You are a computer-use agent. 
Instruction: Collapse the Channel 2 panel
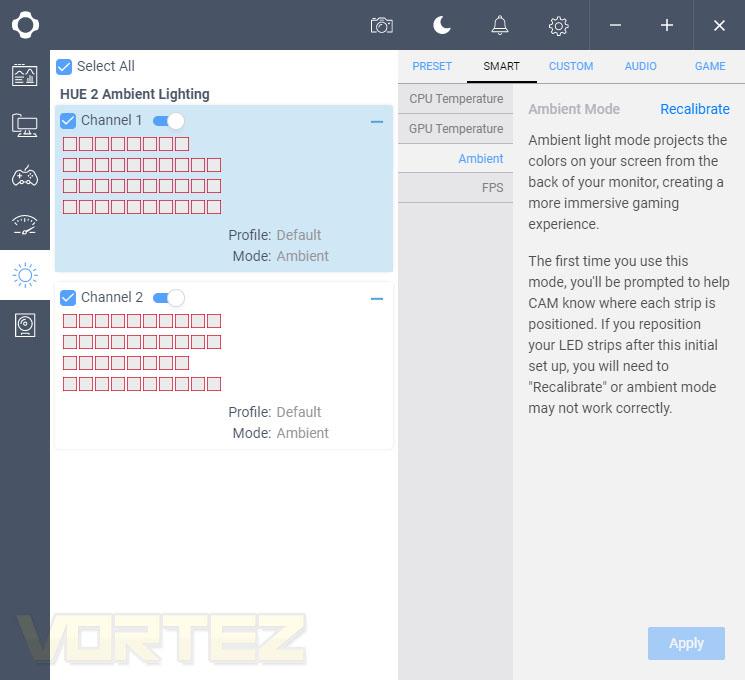click(377, 299)
